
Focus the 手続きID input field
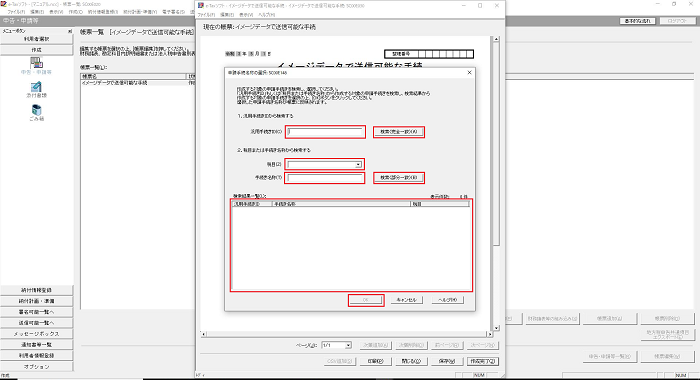(x=325, y=132)
